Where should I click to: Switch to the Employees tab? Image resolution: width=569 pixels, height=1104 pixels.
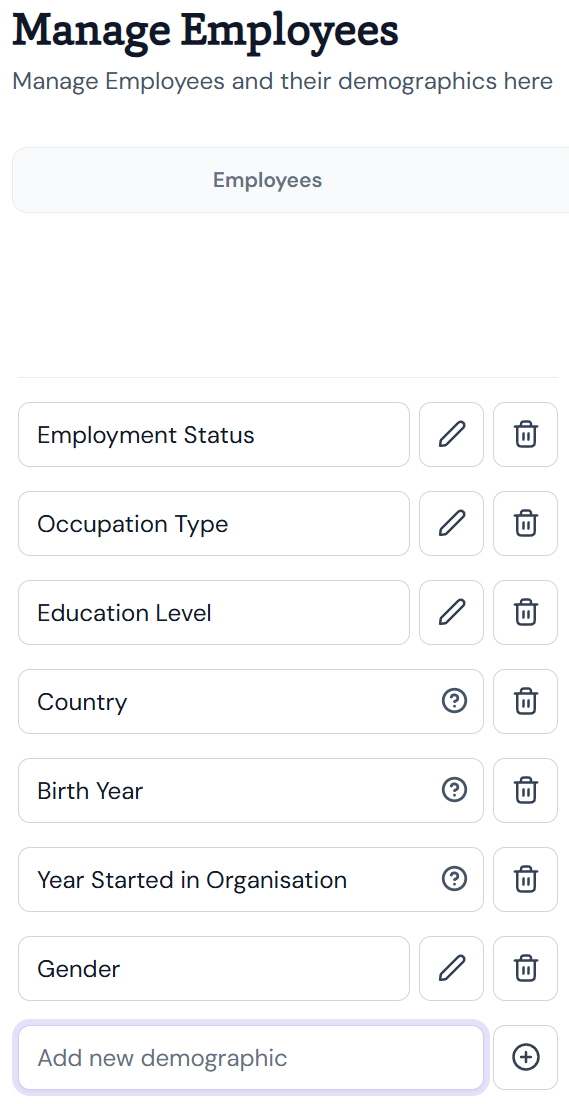coord(268,180)
